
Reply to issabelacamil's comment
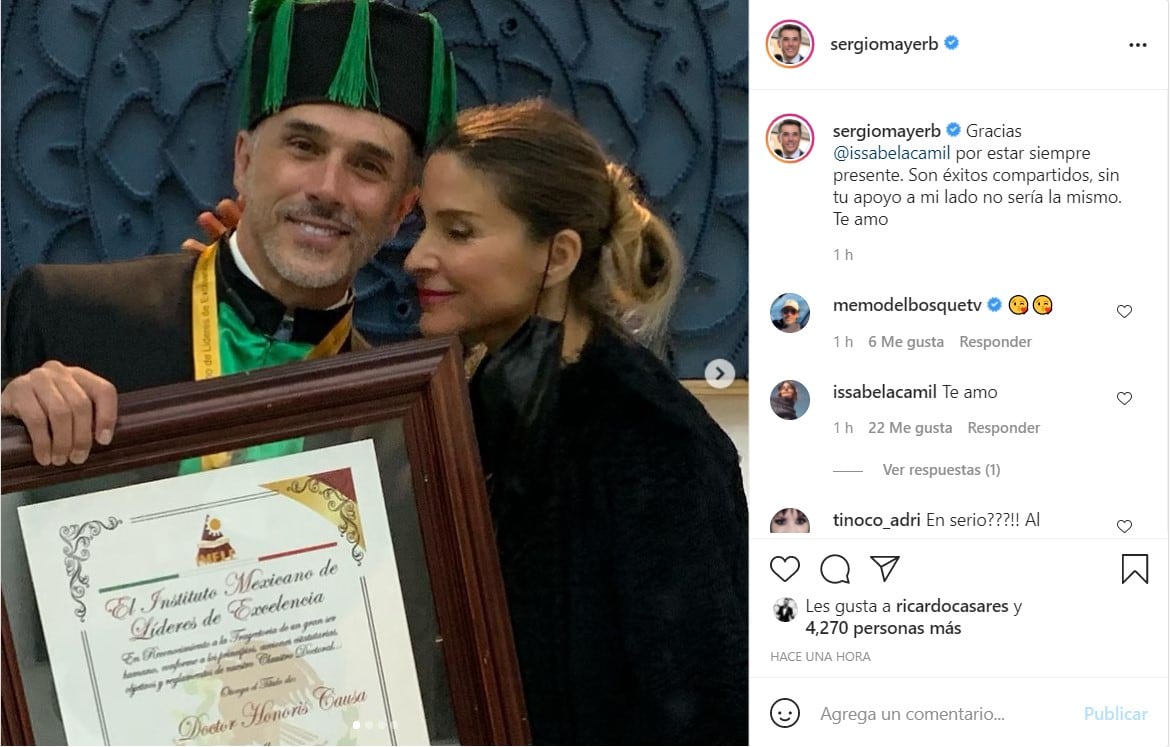coord(1004,428)
